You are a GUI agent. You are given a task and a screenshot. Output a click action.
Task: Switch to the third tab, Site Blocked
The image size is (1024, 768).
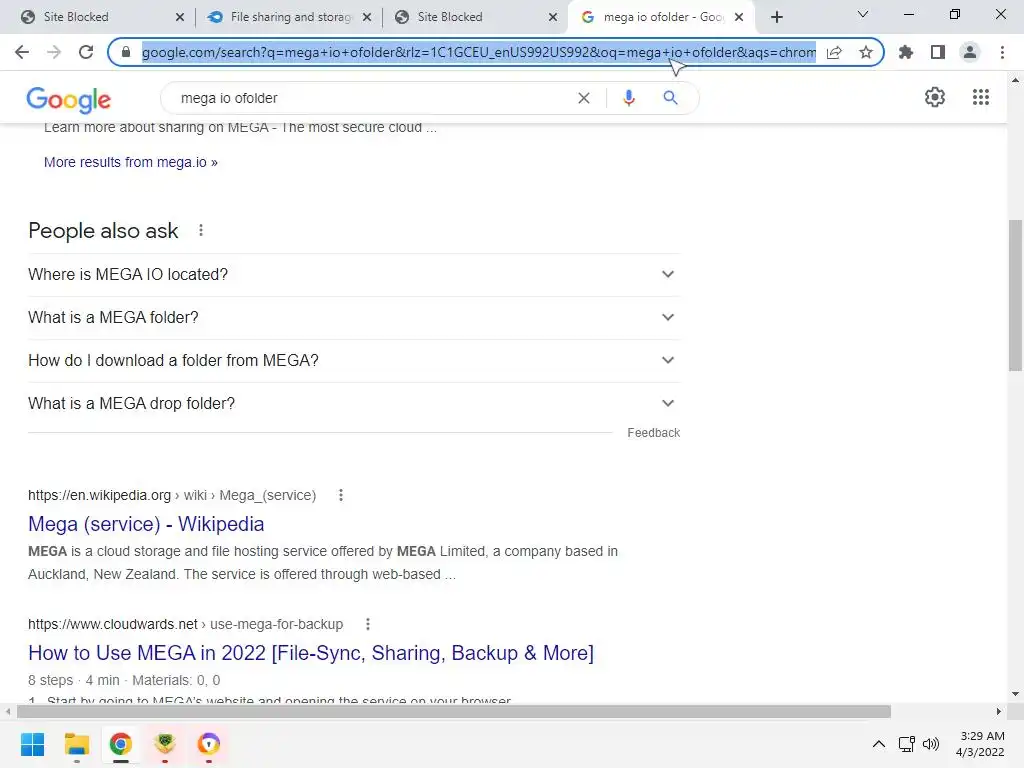tap(475, 17)
